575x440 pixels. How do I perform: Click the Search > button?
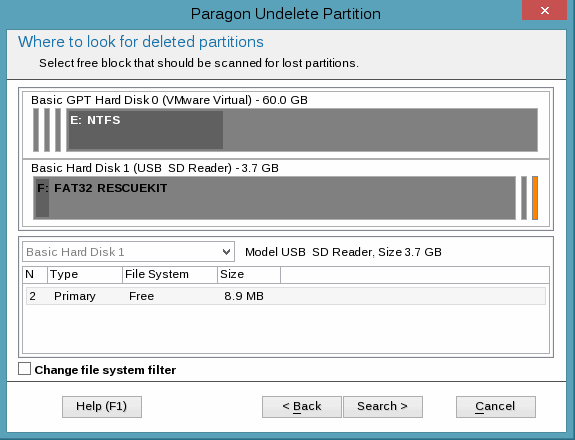382,407
